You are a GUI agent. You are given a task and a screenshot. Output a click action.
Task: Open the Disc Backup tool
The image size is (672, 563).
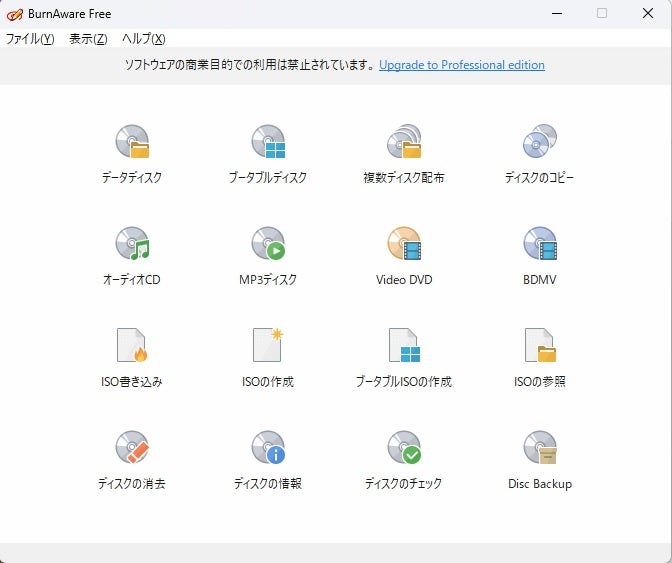[539, 449]
